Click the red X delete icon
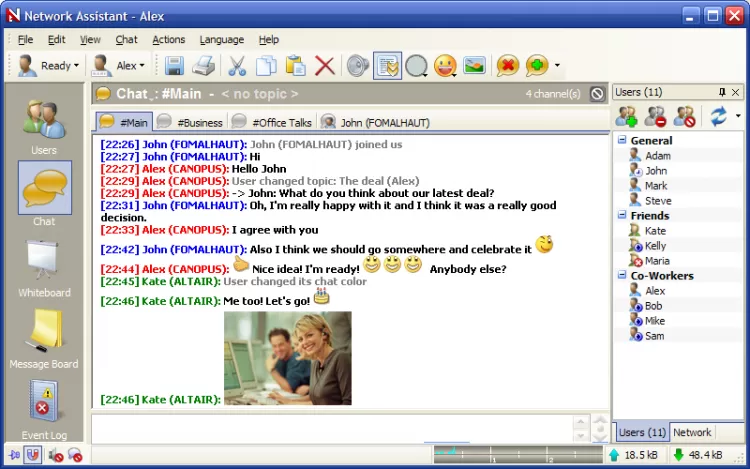 point(324,66)
